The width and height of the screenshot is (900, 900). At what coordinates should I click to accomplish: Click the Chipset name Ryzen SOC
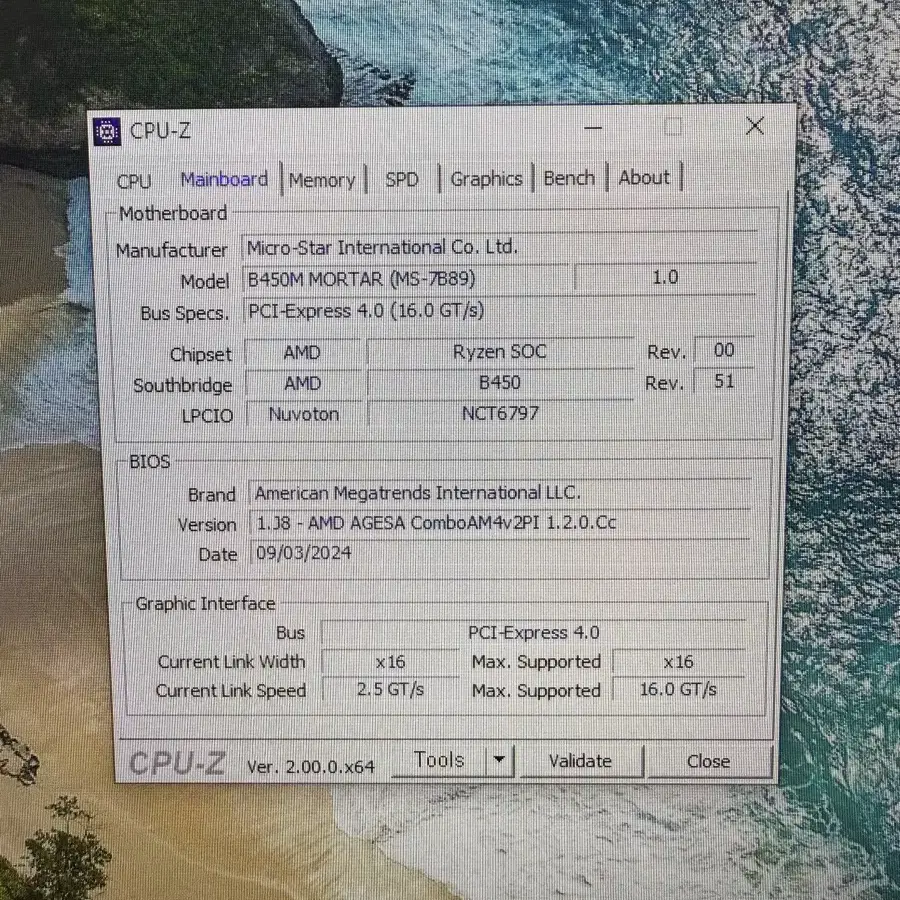pyautogui.click(x=500, y=352)
